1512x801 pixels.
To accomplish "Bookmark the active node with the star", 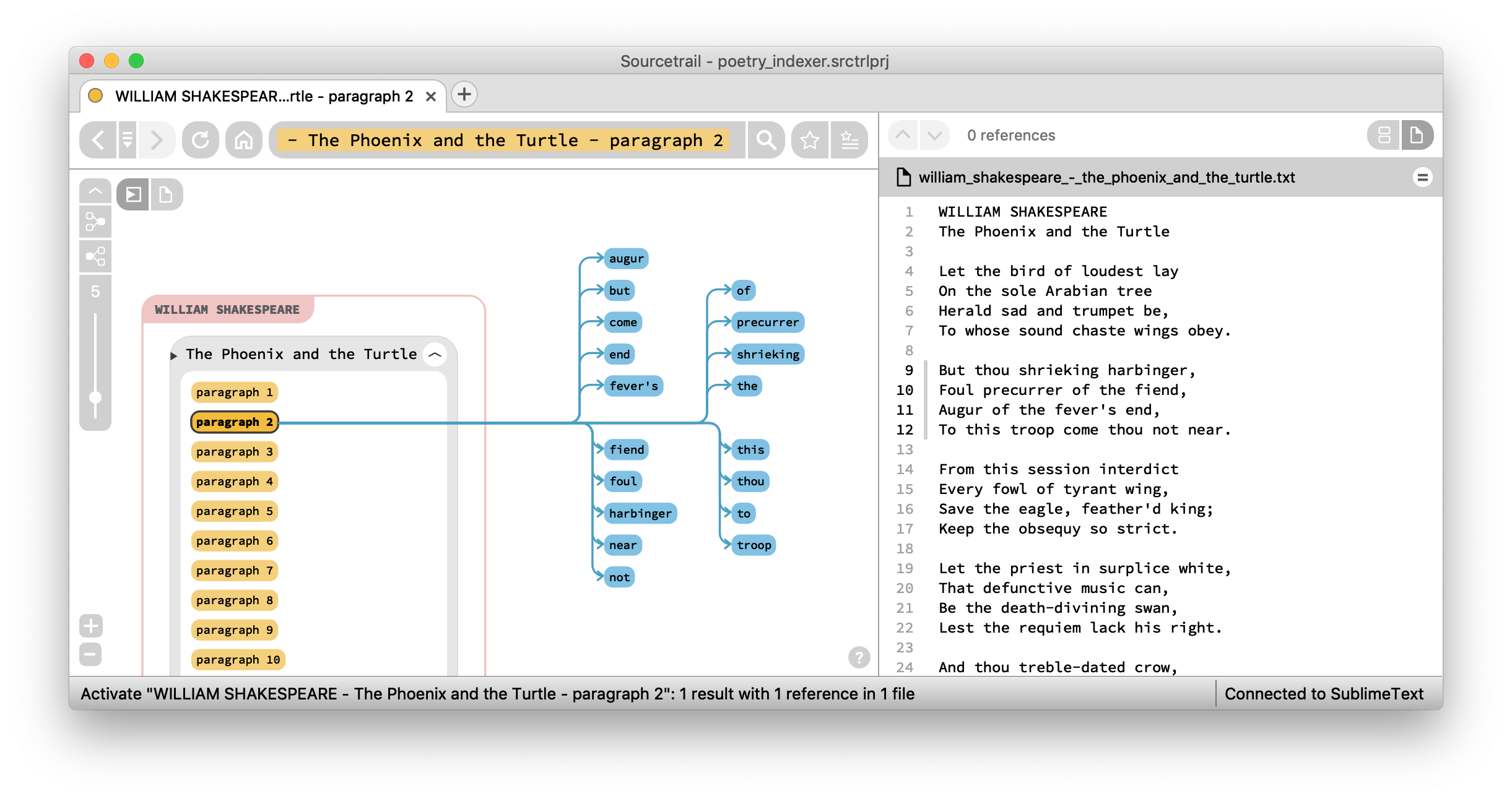I will point(809,140).
